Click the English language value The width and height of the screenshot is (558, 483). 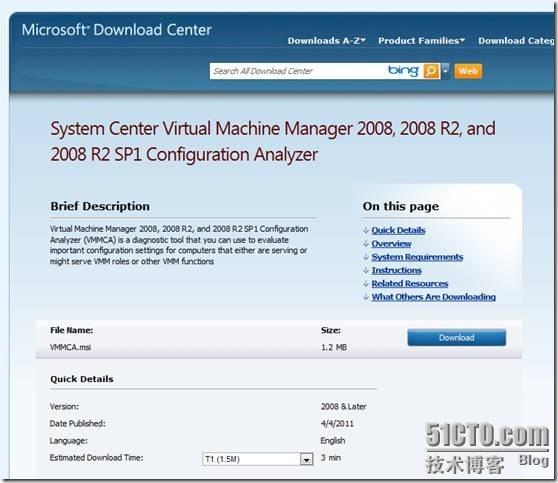click(x=333, y=441)
